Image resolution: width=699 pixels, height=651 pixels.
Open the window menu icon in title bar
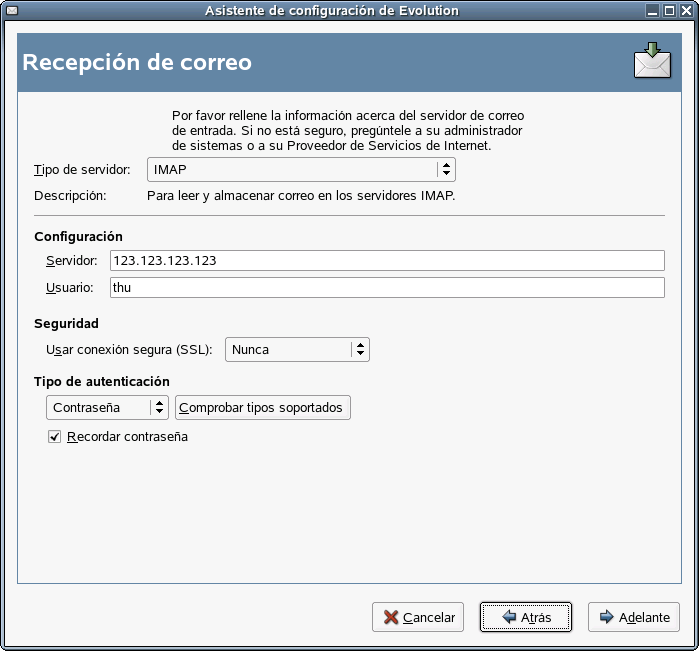(12, 10)
